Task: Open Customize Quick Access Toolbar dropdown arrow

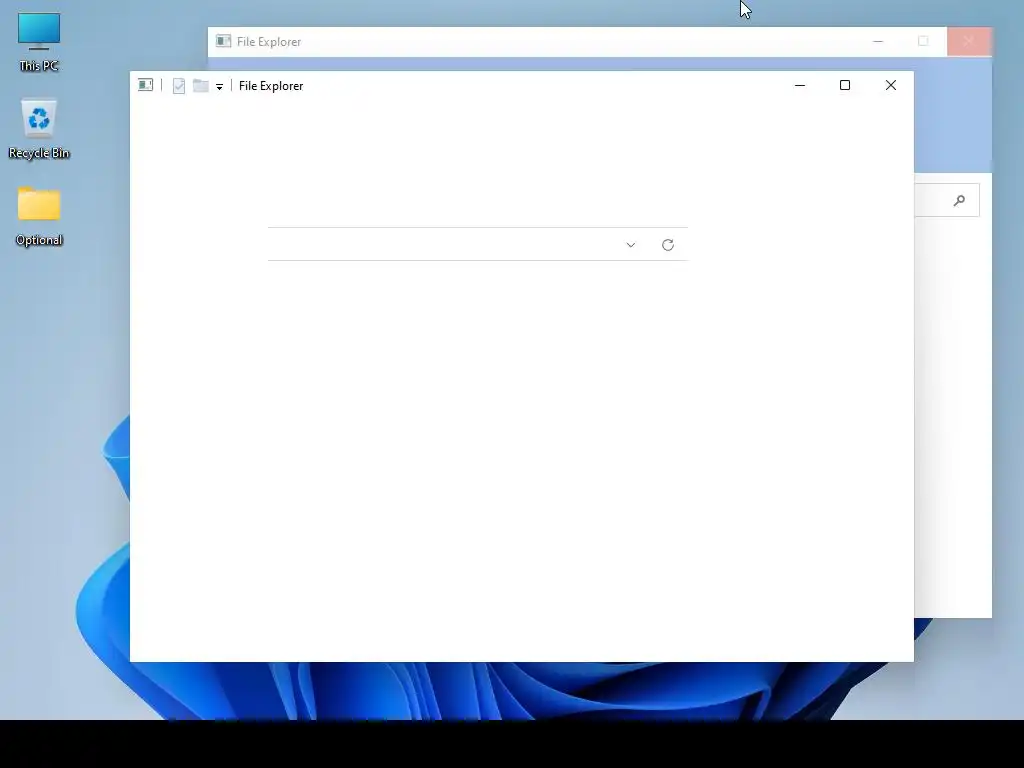Action: click(219, 86)
